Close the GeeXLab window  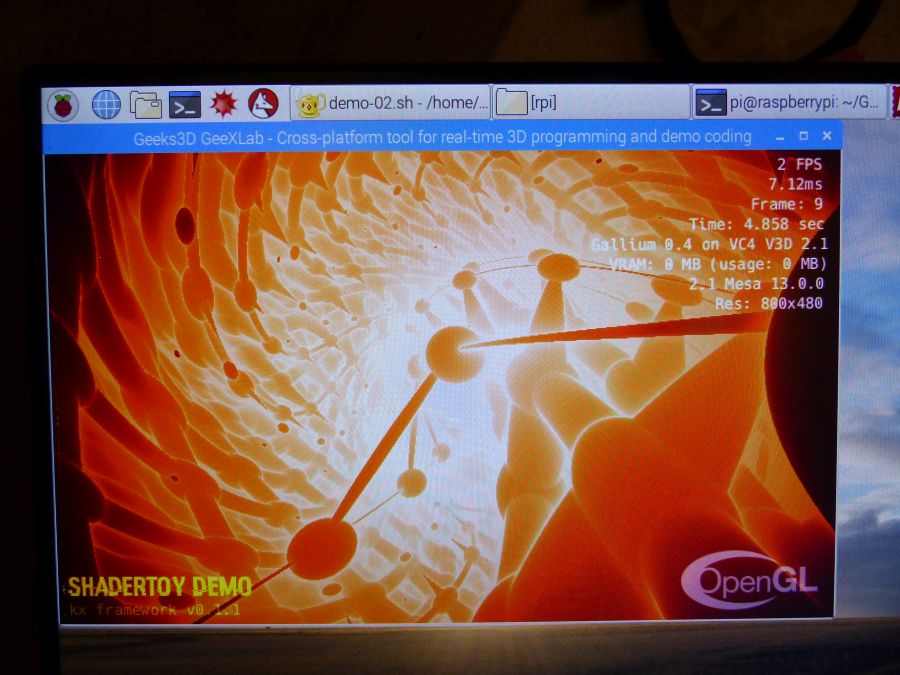(827, 136)
